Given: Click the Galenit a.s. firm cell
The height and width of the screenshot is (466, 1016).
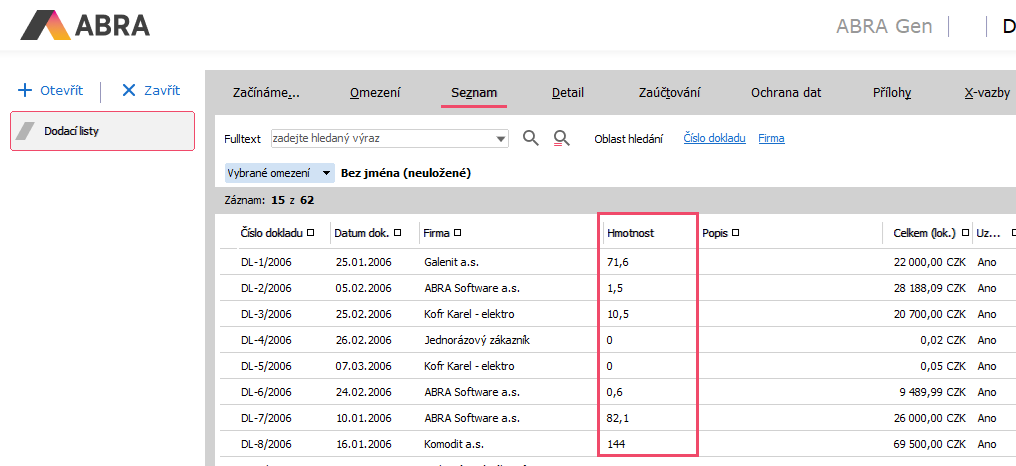Looking at the screenshot, I should (451, 262).
